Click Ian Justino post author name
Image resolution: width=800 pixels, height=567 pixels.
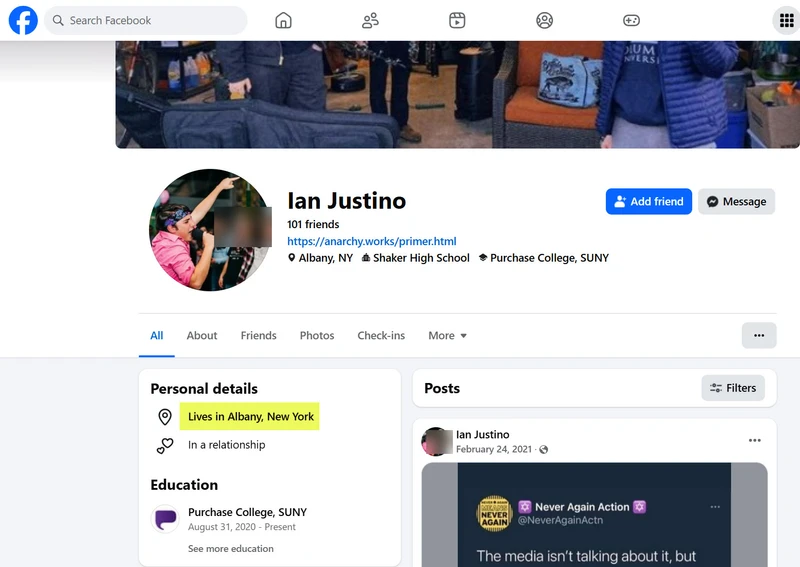[483, 434]
